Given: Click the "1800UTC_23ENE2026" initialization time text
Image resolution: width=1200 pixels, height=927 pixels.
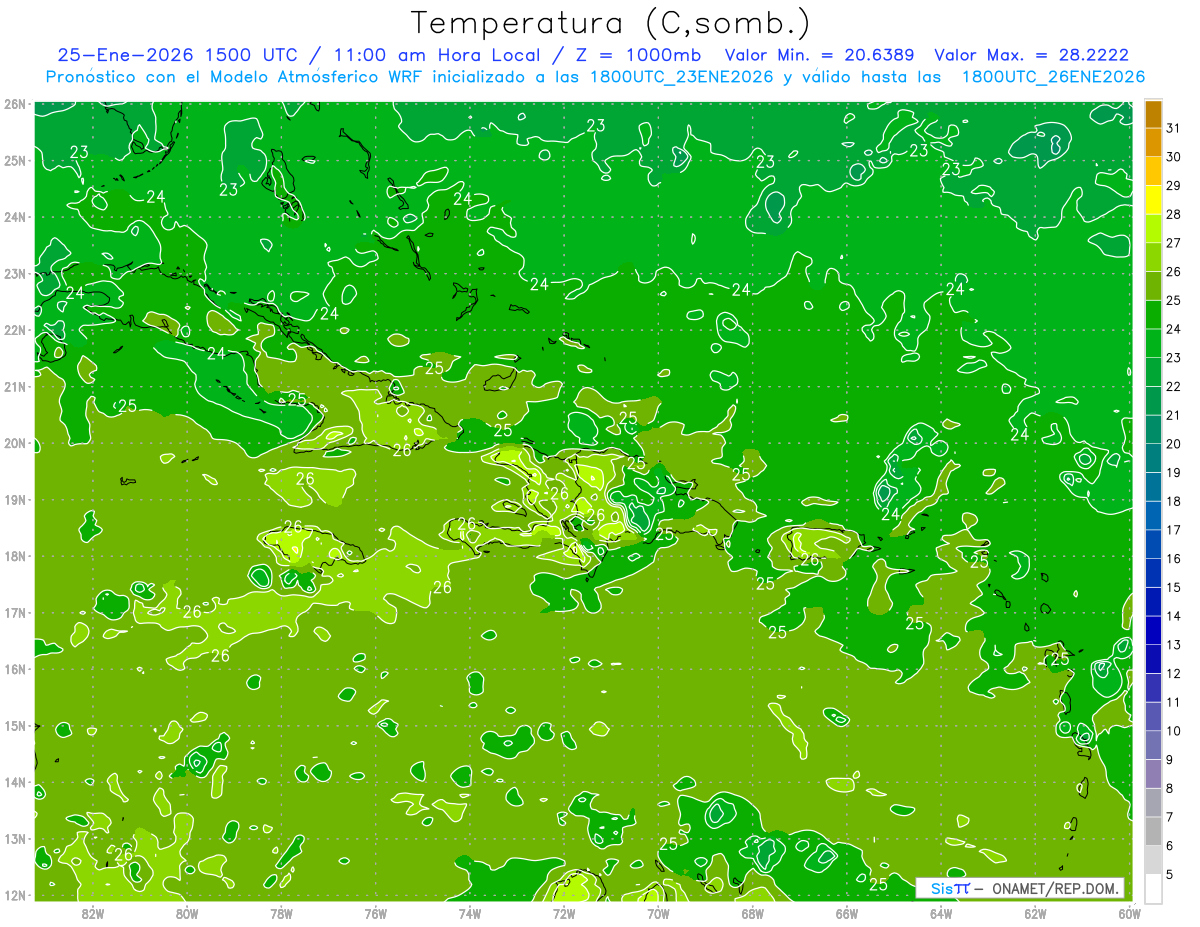Looking at the screenshot, I should (681, 77).
